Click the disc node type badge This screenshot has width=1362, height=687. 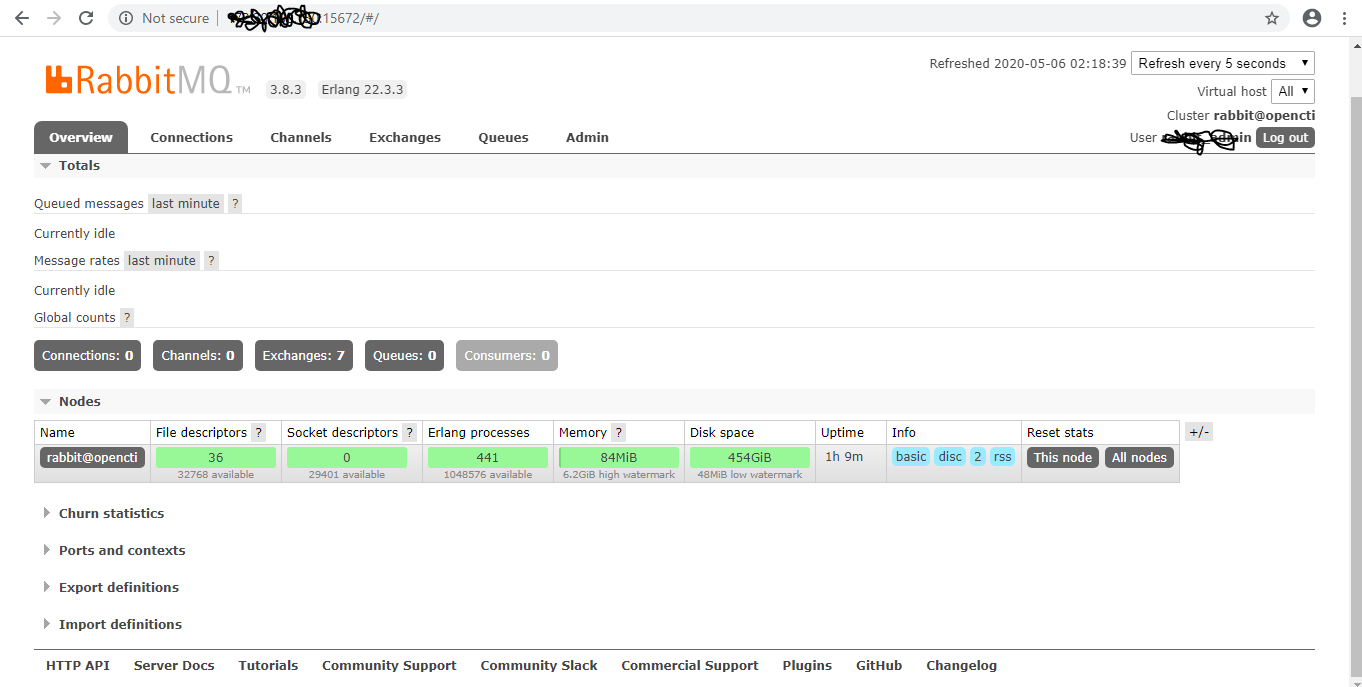949,456
